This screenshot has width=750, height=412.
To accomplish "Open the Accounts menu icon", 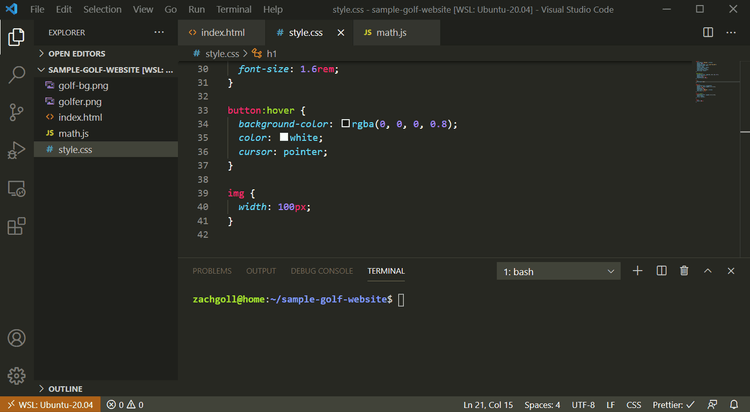I will tap(16, 339).
